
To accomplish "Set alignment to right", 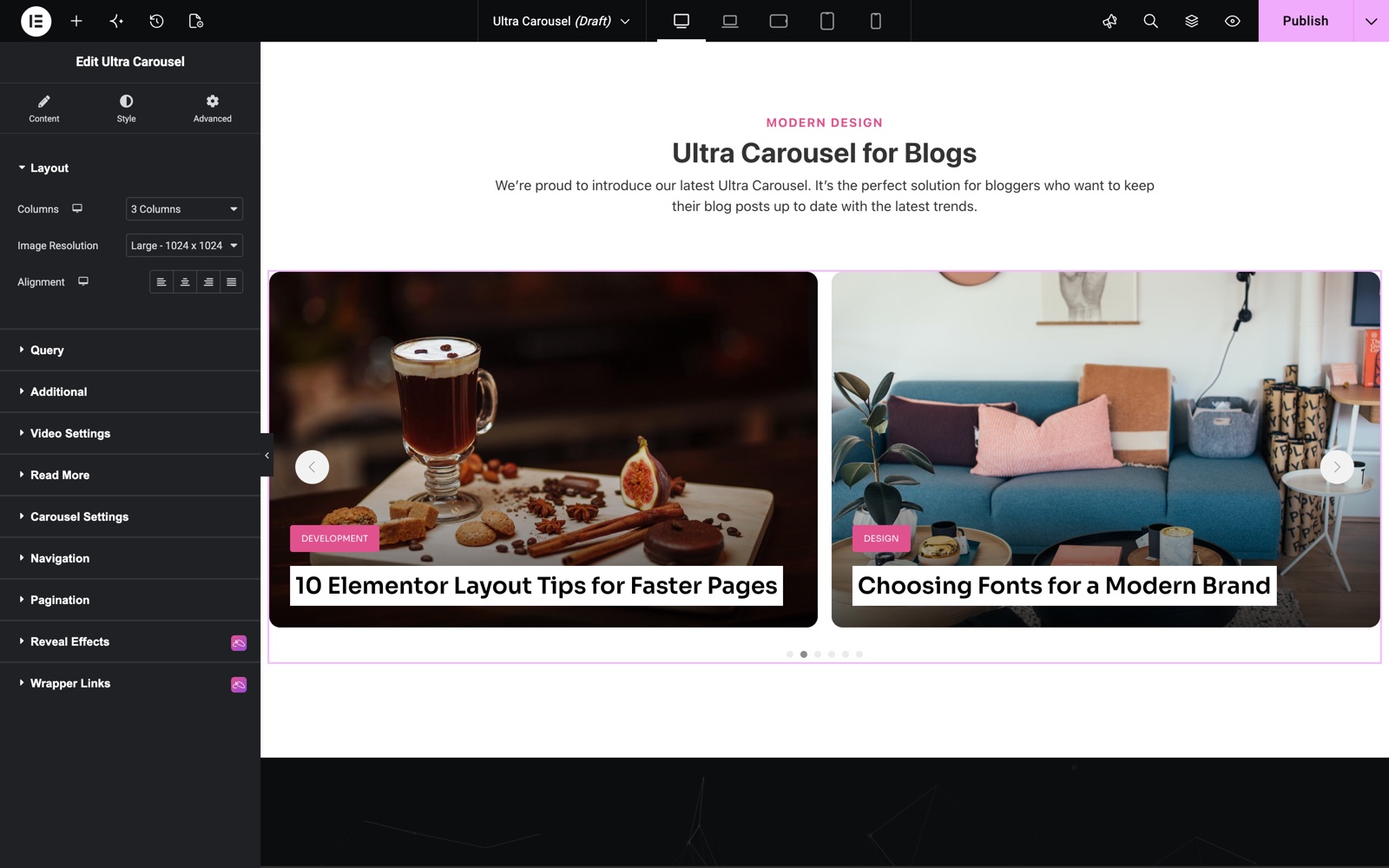I will pos(208,282).
